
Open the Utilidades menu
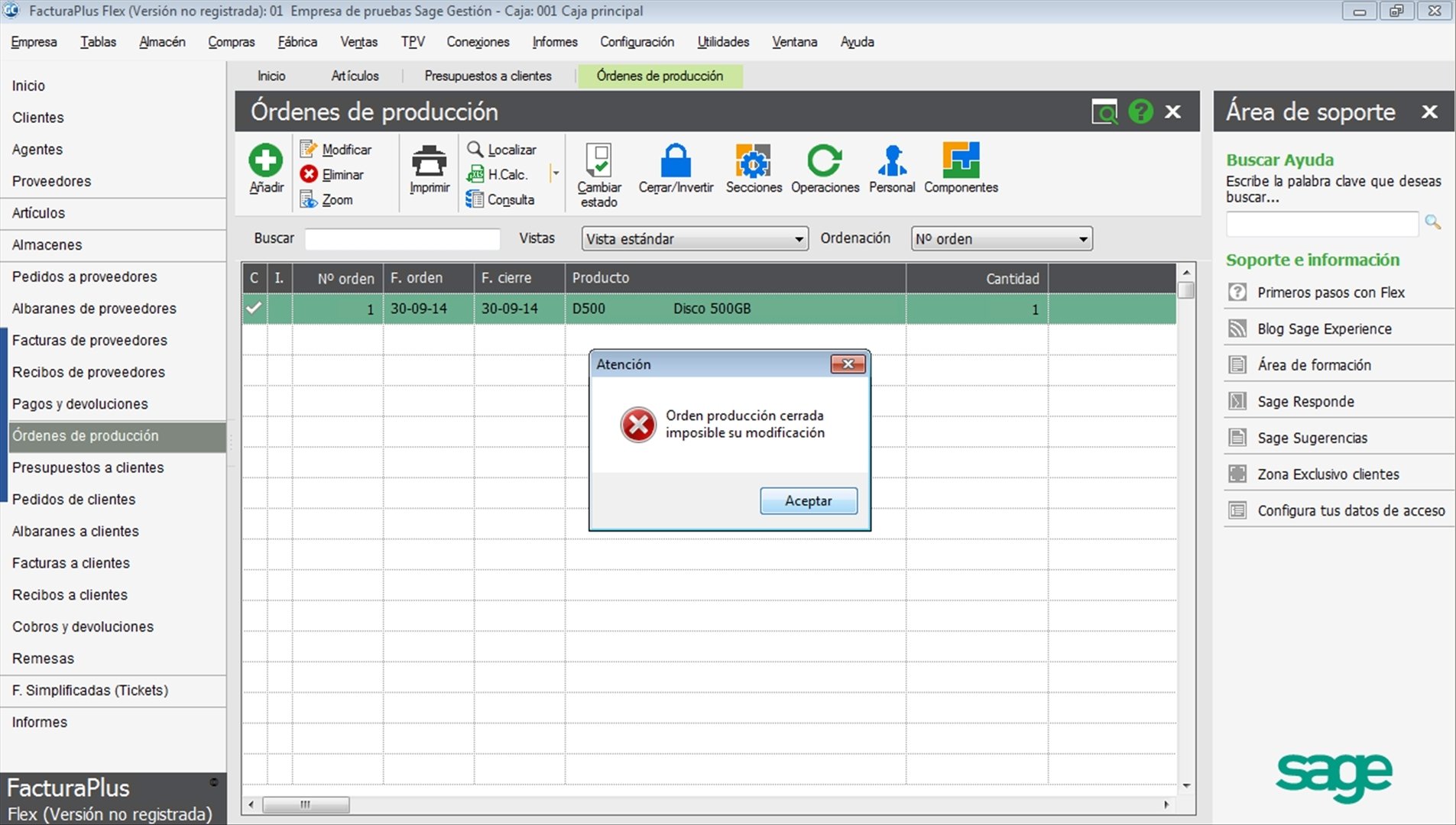tap(723, 42)
